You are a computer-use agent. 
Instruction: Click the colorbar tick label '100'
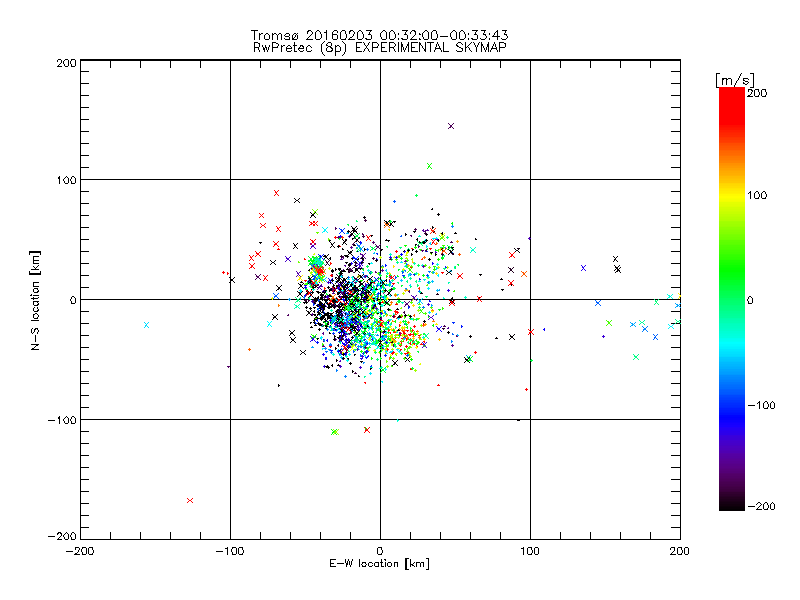point(757,195)
